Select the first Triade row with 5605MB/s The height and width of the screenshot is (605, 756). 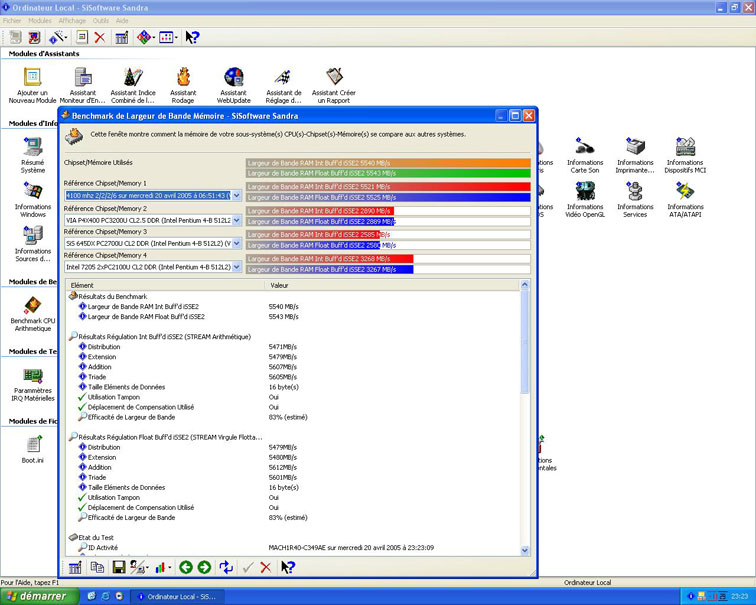coord(92,377)
